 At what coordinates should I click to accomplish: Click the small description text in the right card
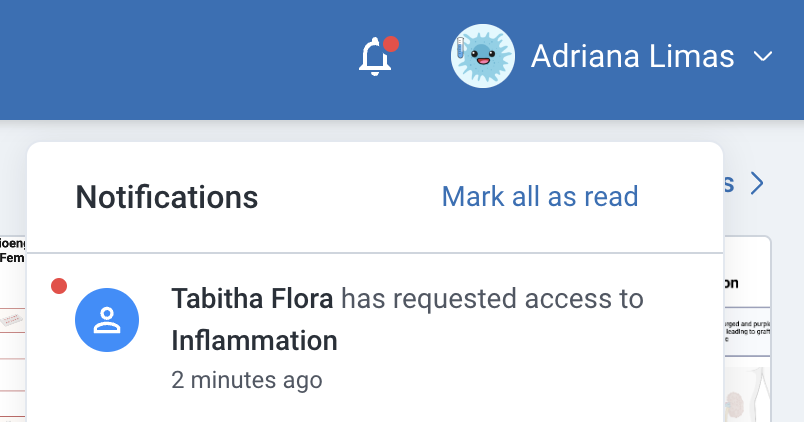coord(746,331)
